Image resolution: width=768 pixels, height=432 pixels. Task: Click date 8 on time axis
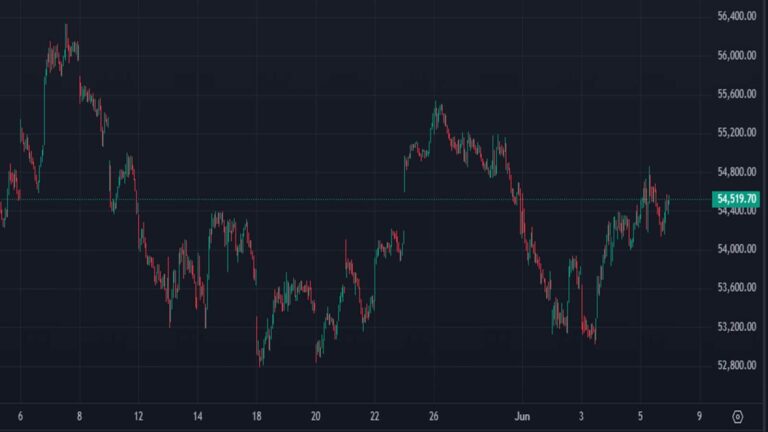79,416
